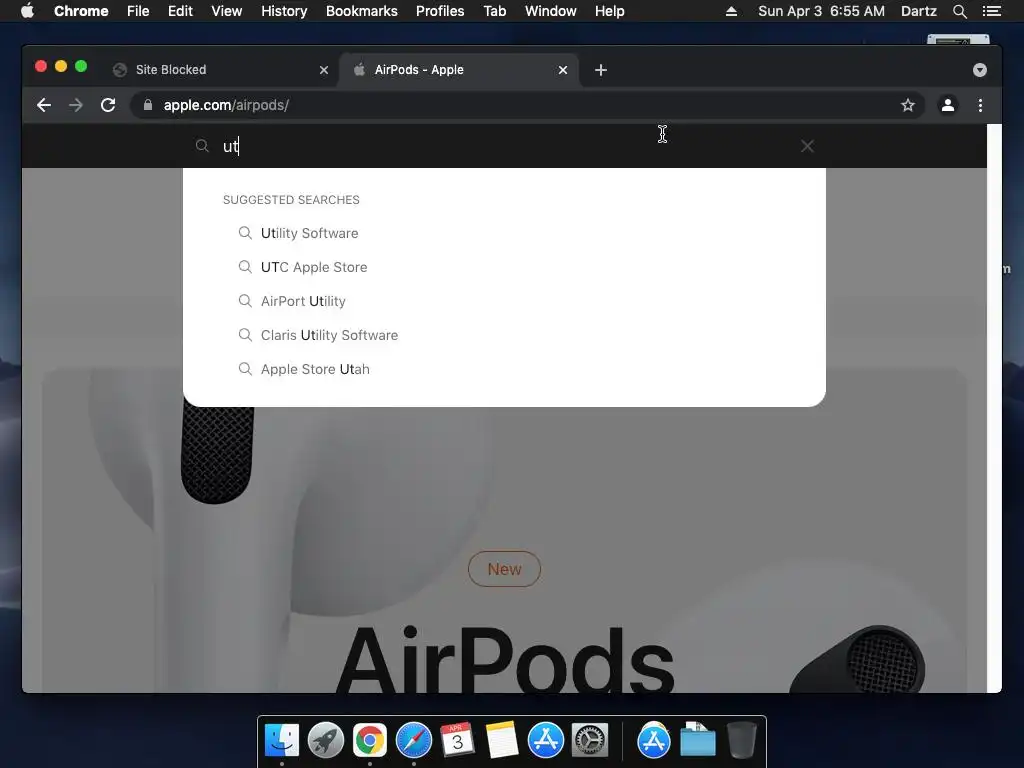The height and width of the screenshot is (768, 1024).
Task: Open System Preferences from the Dock
Action: pos(590,741)
